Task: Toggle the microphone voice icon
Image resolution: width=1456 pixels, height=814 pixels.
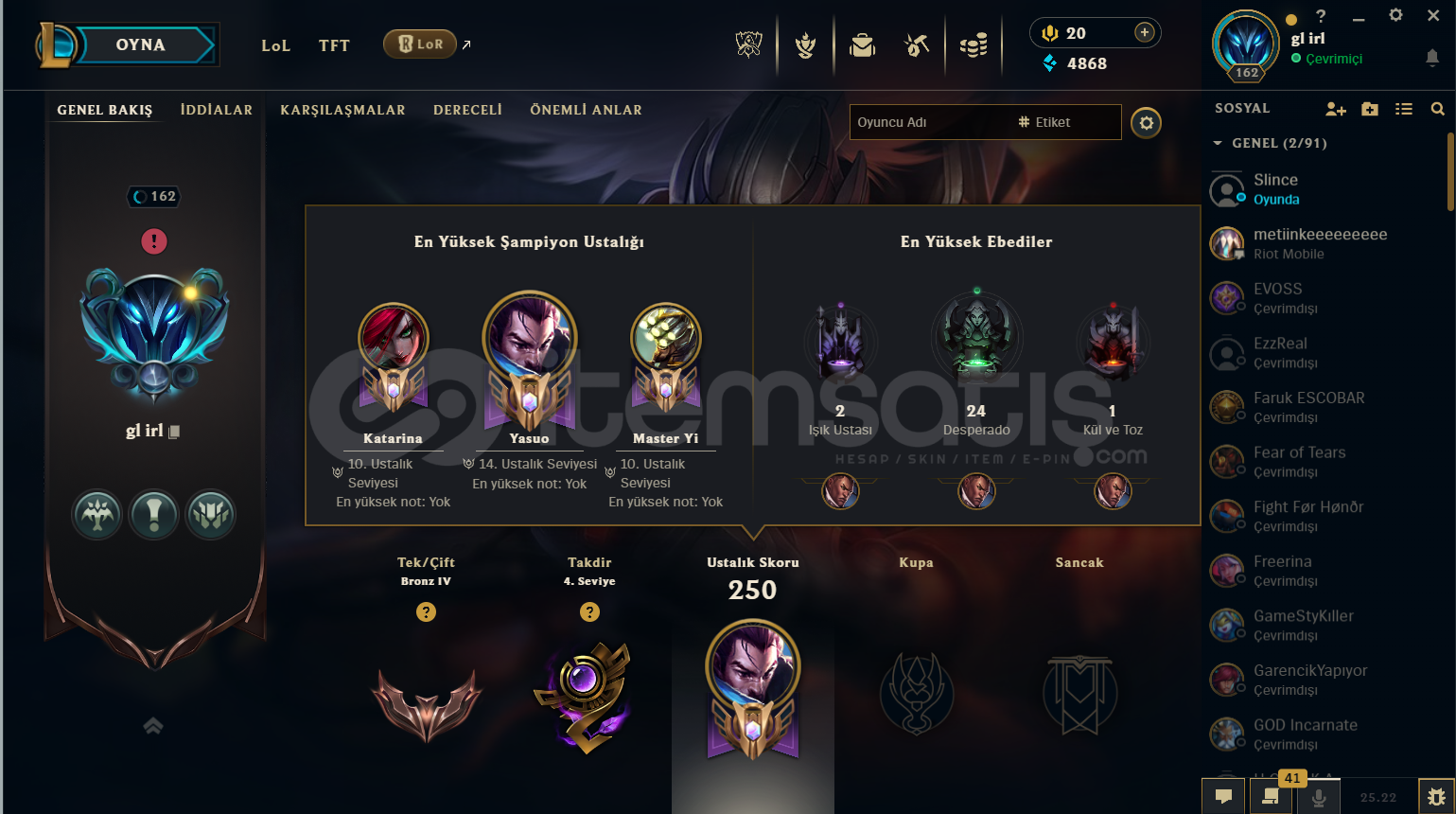Action: [1318, 798]
